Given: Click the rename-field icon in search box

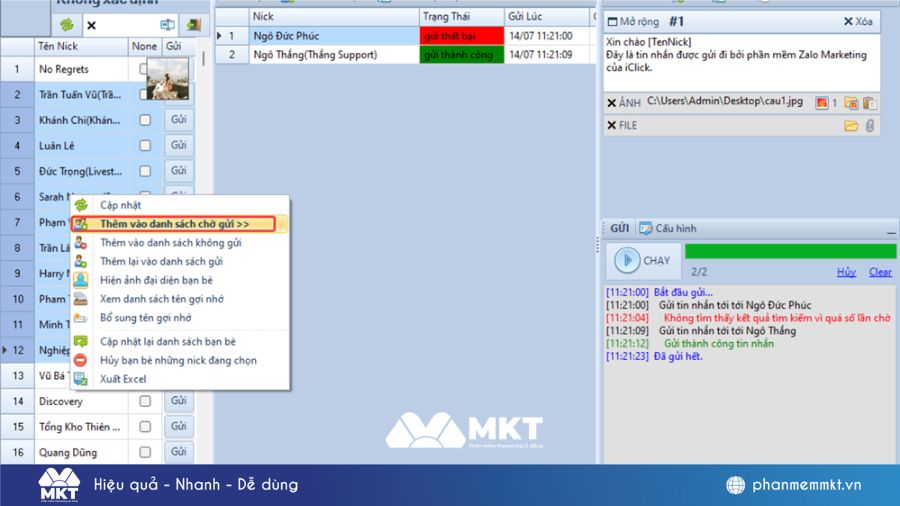Looking at the screenshot, I should (167, 25).
